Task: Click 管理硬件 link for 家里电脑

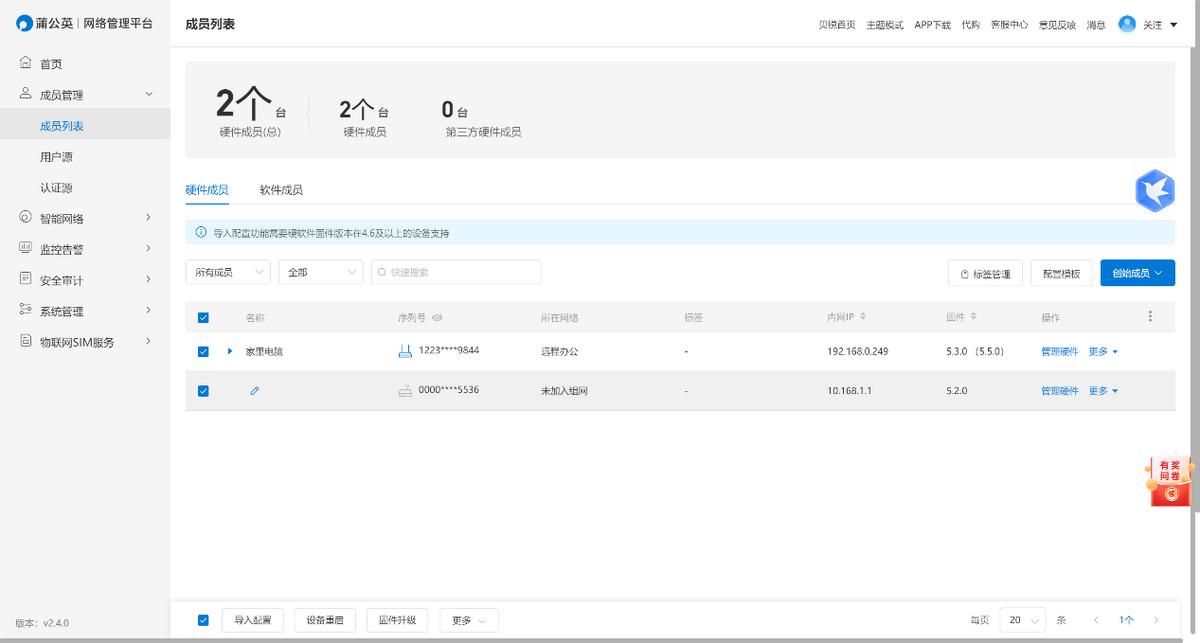Action: pos(1059,352)
